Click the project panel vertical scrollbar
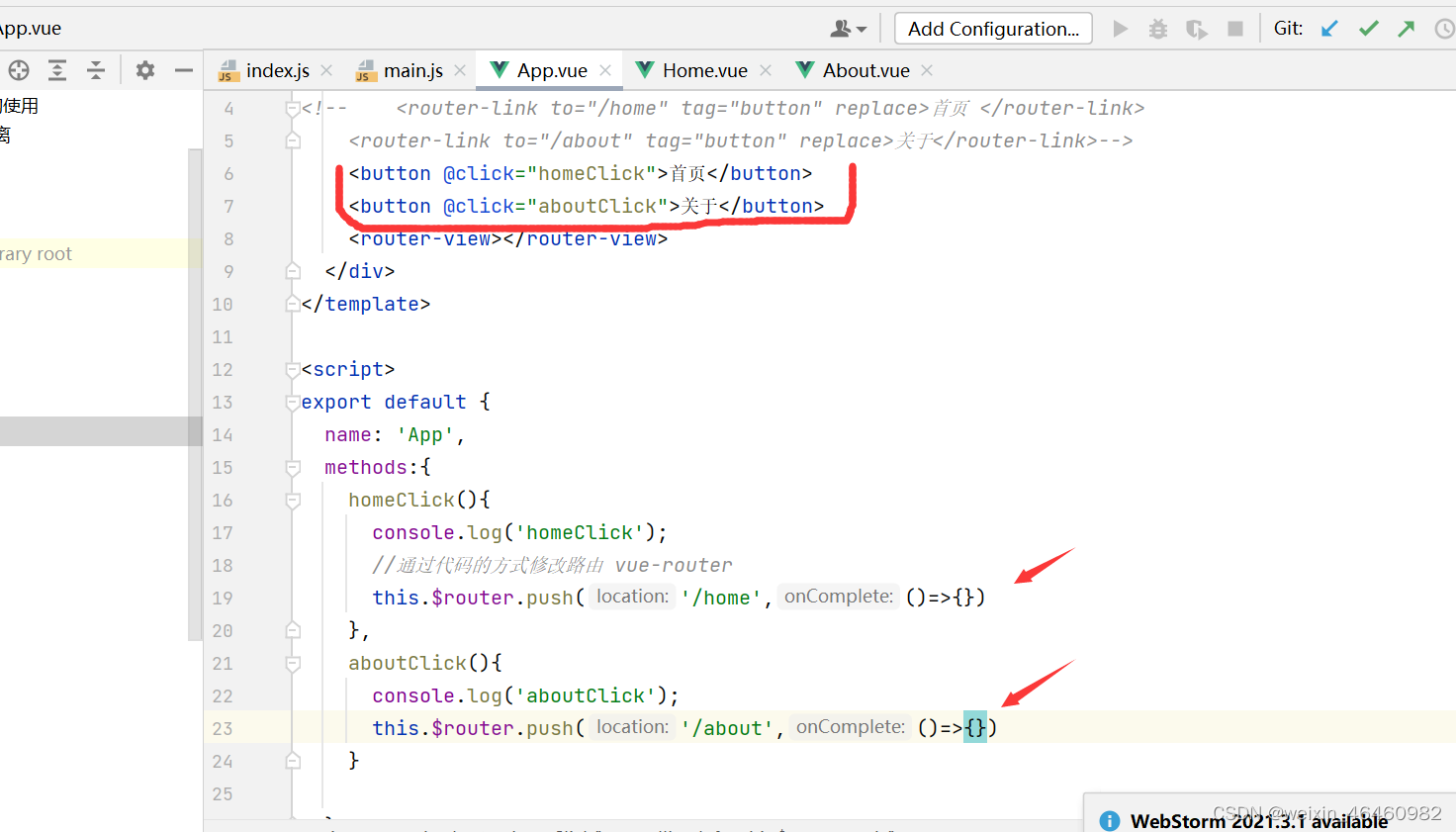The image size is (1456, 832). tap(195, 396)
